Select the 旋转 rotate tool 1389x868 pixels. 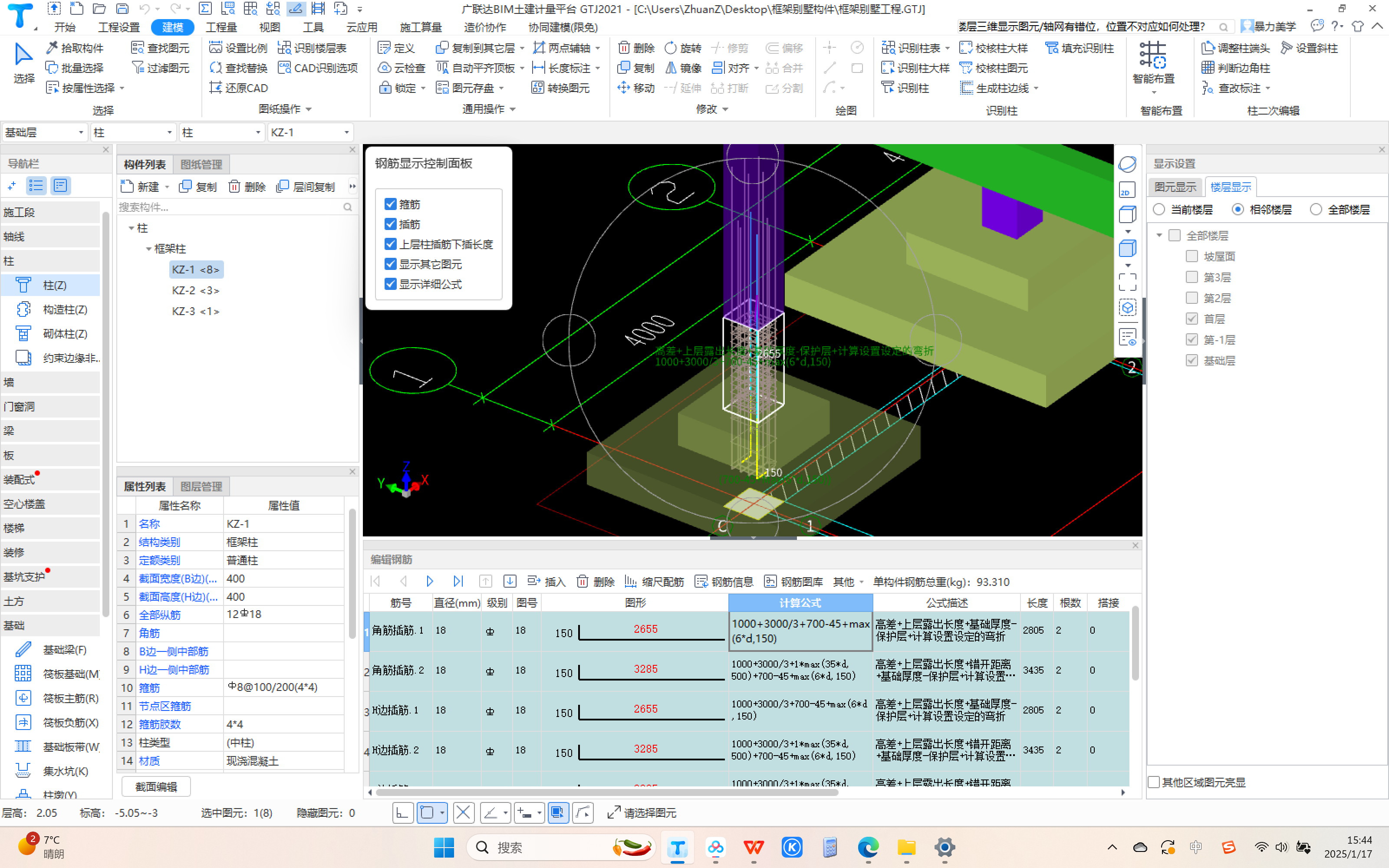pyautogui.click(x=683, y=48)
